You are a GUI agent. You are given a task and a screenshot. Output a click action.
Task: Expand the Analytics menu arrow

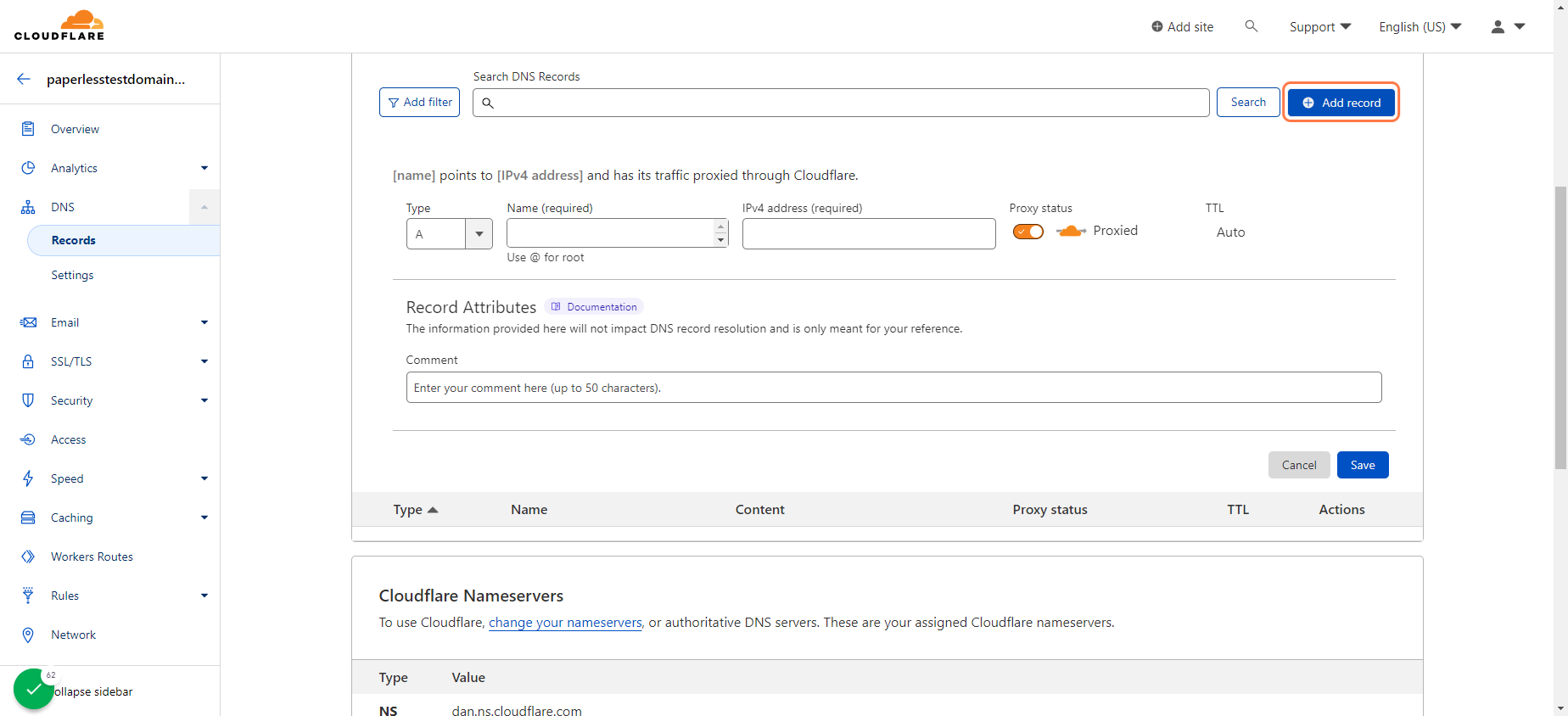click(204, 168)
